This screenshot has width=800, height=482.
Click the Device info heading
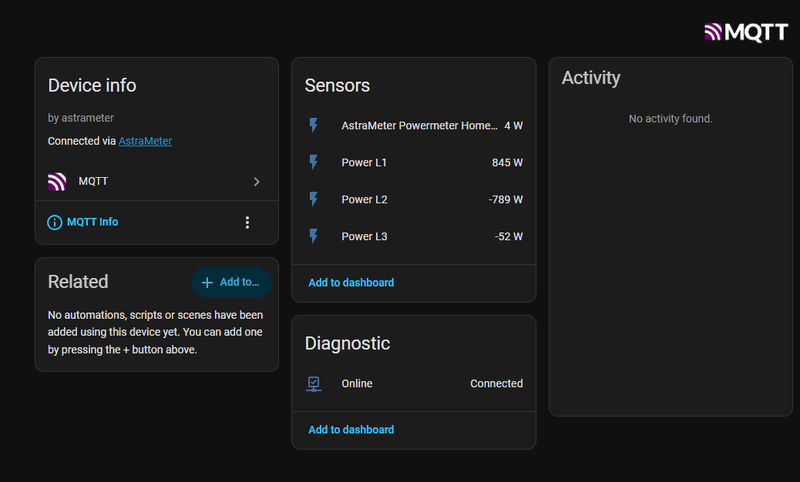point(92,86)
